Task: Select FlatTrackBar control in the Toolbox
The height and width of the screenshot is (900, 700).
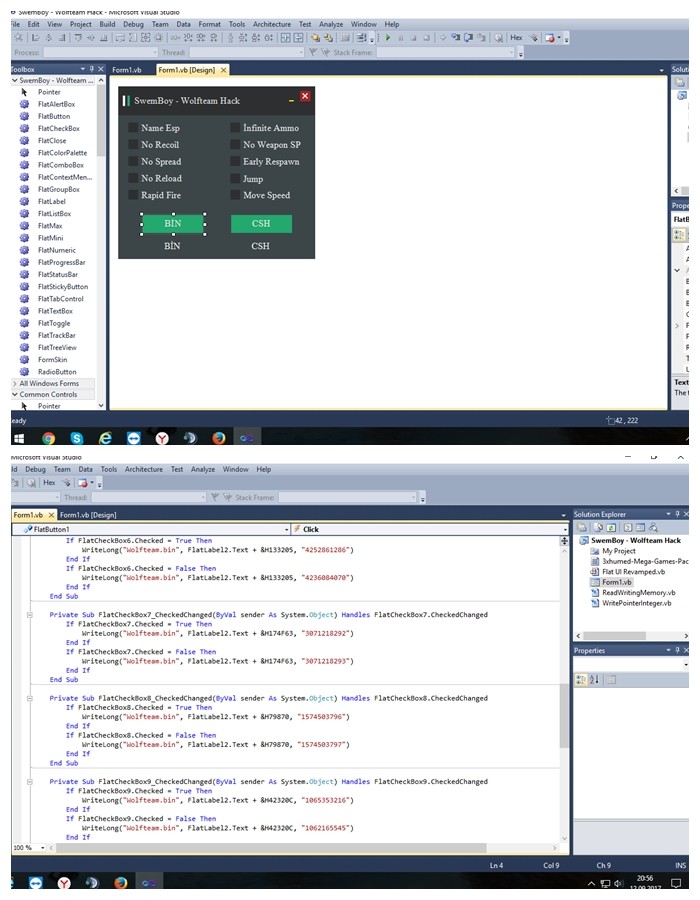Action: 56,335
